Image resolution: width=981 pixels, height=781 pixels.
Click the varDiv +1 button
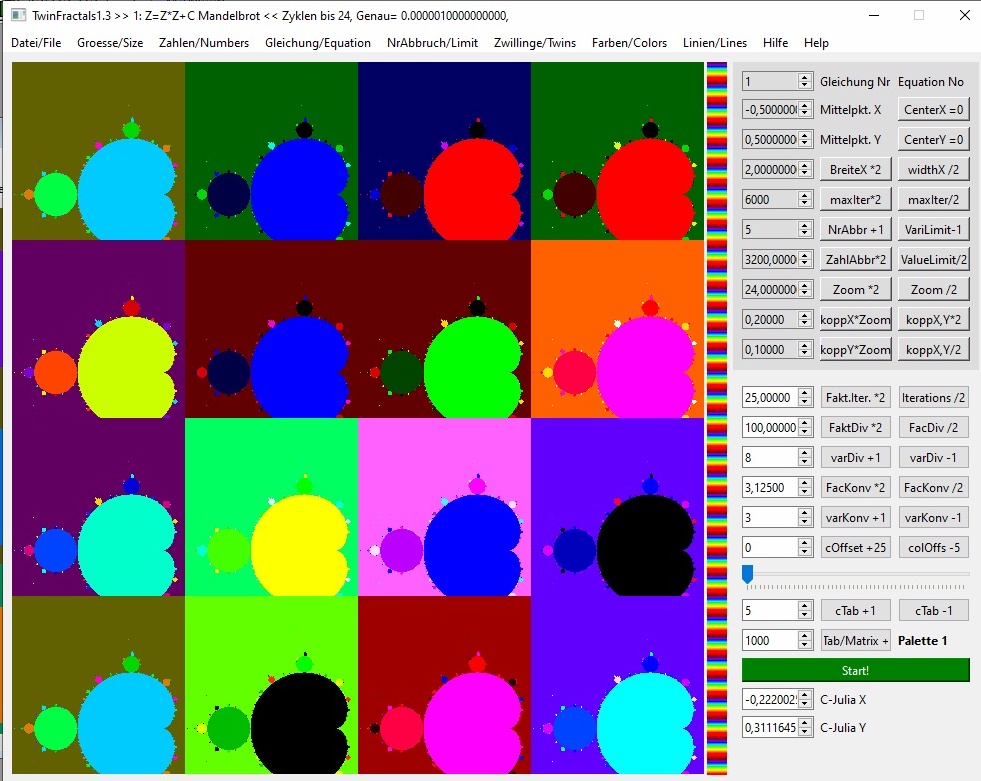(x=855, y=457)
